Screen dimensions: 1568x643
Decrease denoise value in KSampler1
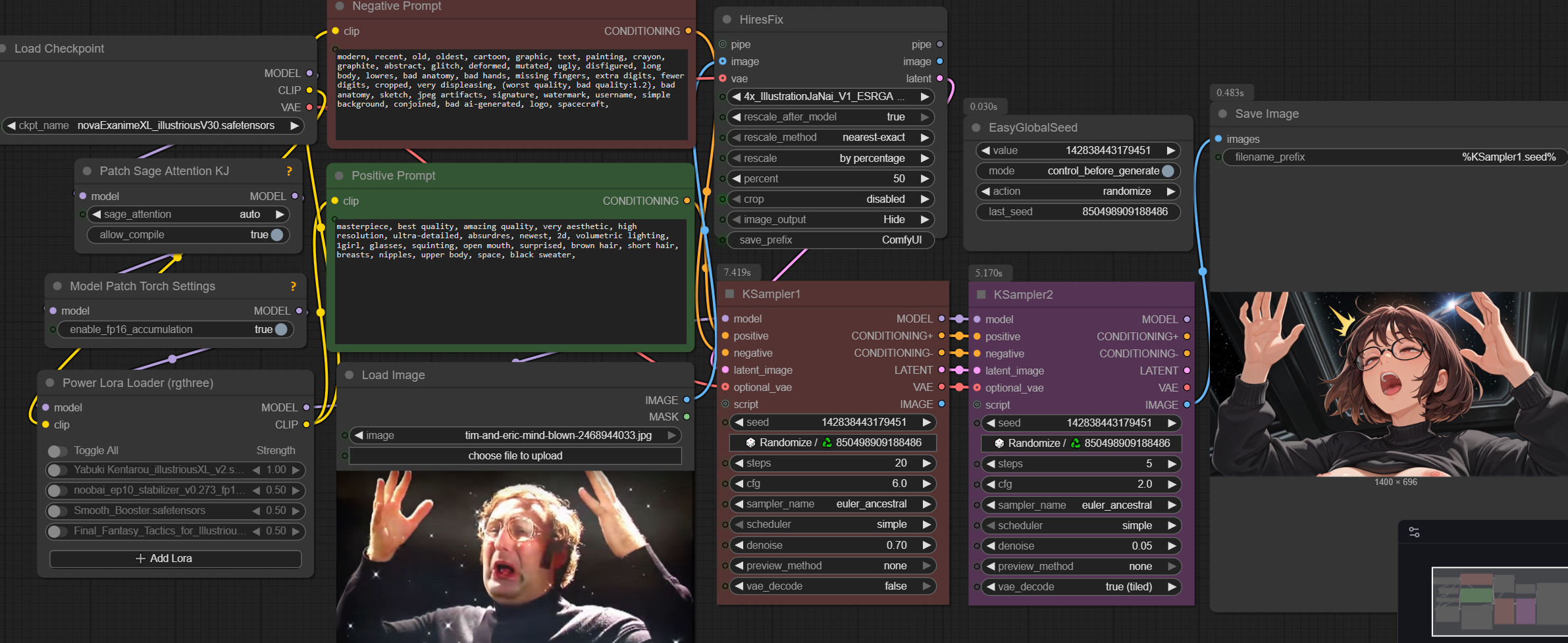pyautogui.click(x=739, y=546)
